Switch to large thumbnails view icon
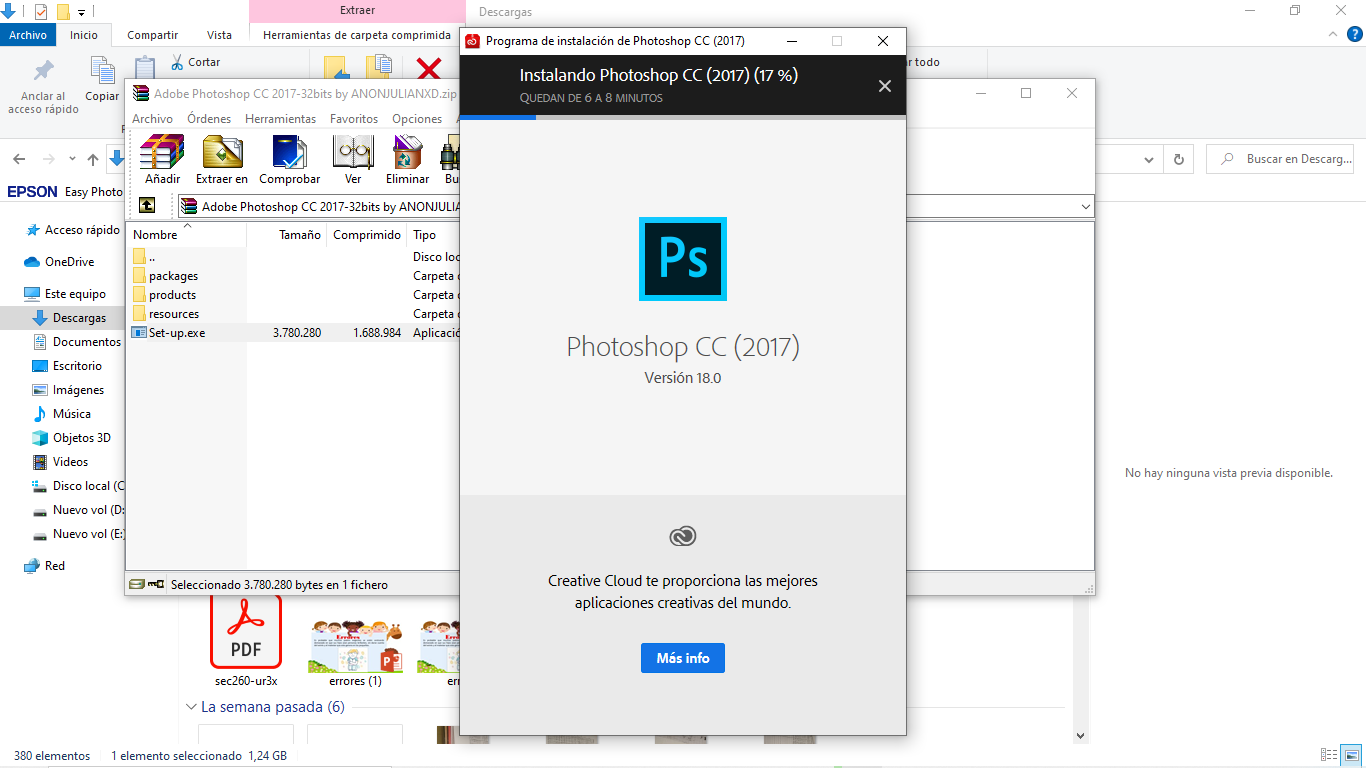The width and height of the screenshot is (1366, 768). [x=1350, y=755]
